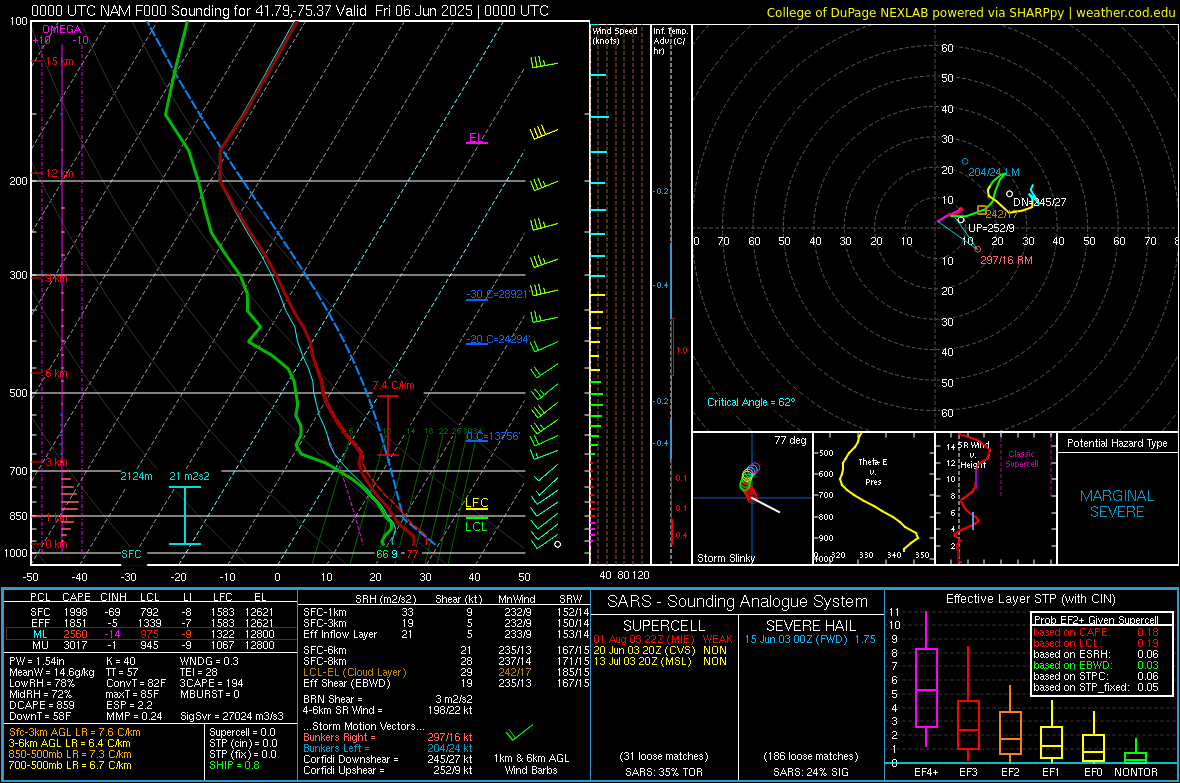
Task: Select the 20 Jun 03 20Z (CVS) analogue
Action: (660, 650)
